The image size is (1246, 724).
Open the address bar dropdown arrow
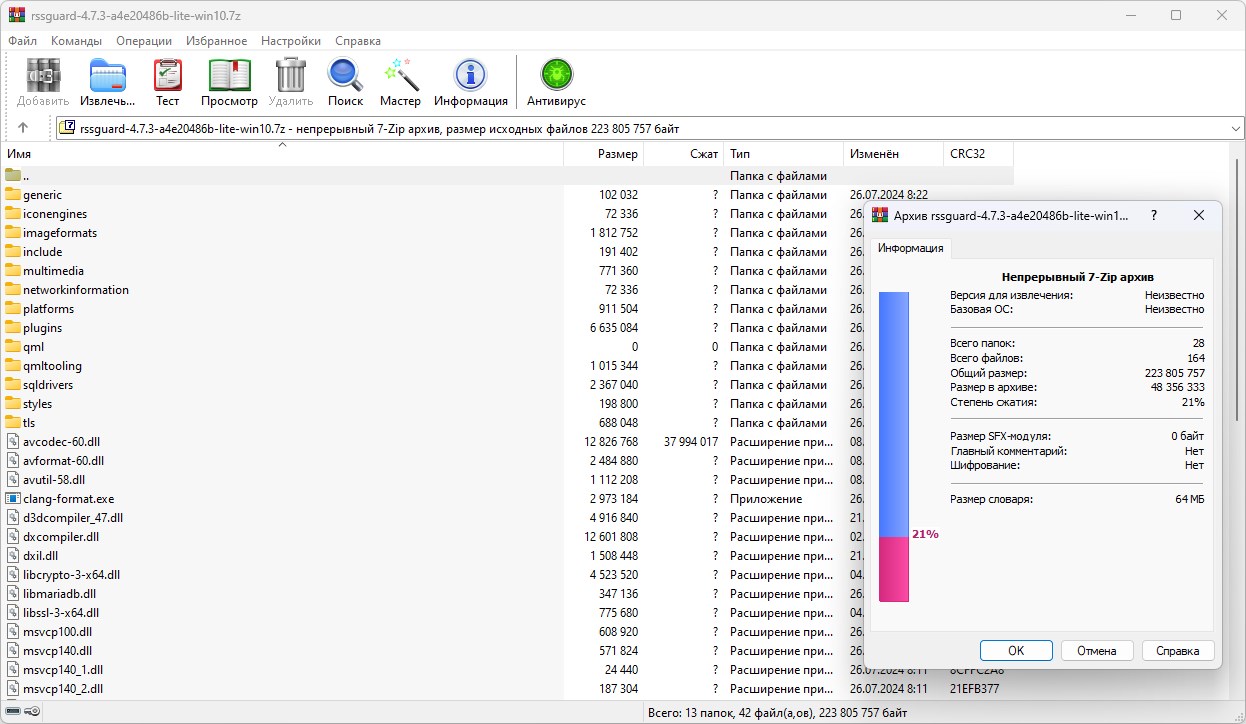(1236, 128)
